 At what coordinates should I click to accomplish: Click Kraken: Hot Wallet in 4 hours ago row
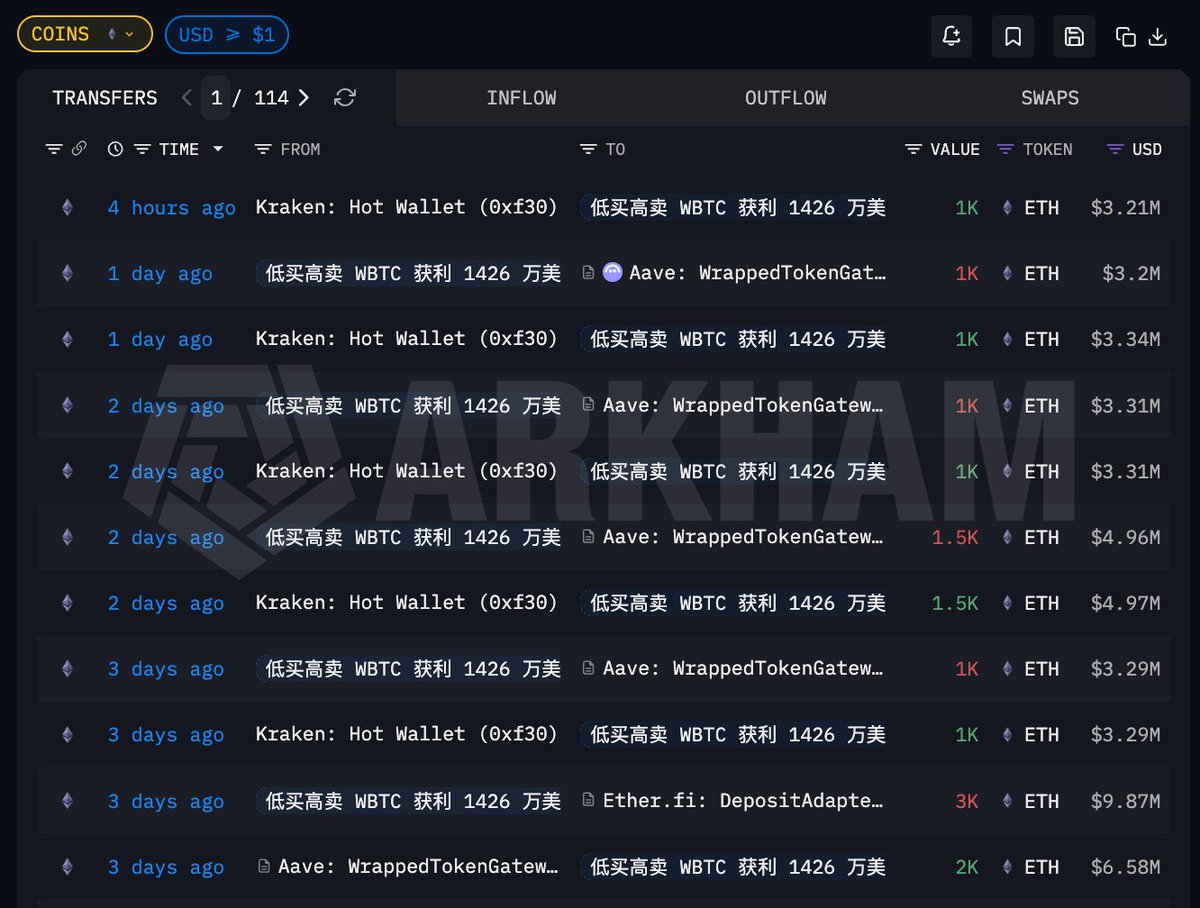[x=406, y=207]
